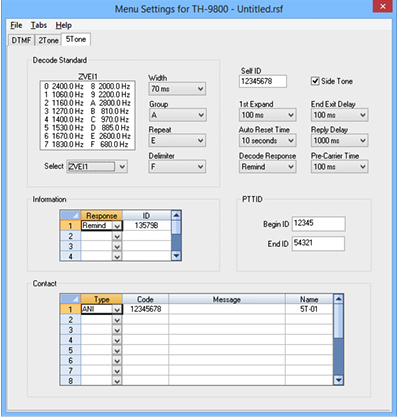Open Type dropdown in Contact row 3
The width and height of the screenshot is (397, 417).
coord(117,330)
